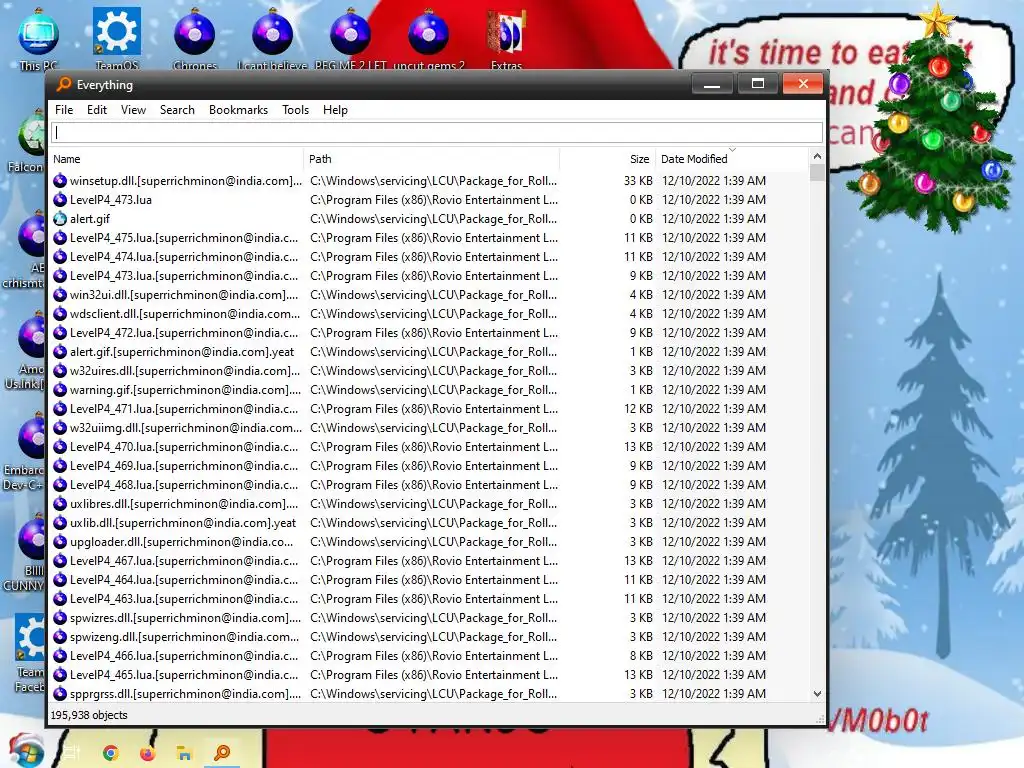Open the Windows Start button
Screen dimensions: 1024x768
click(26, 751)
